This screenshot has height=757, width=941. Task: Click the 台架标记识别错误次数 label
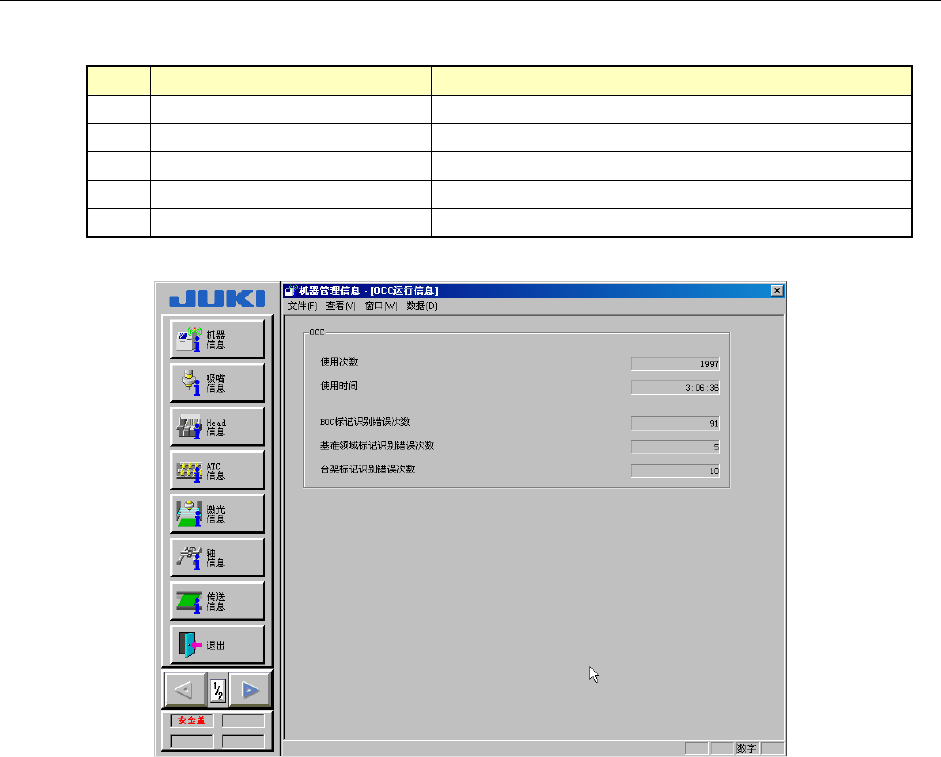point(367,469)
